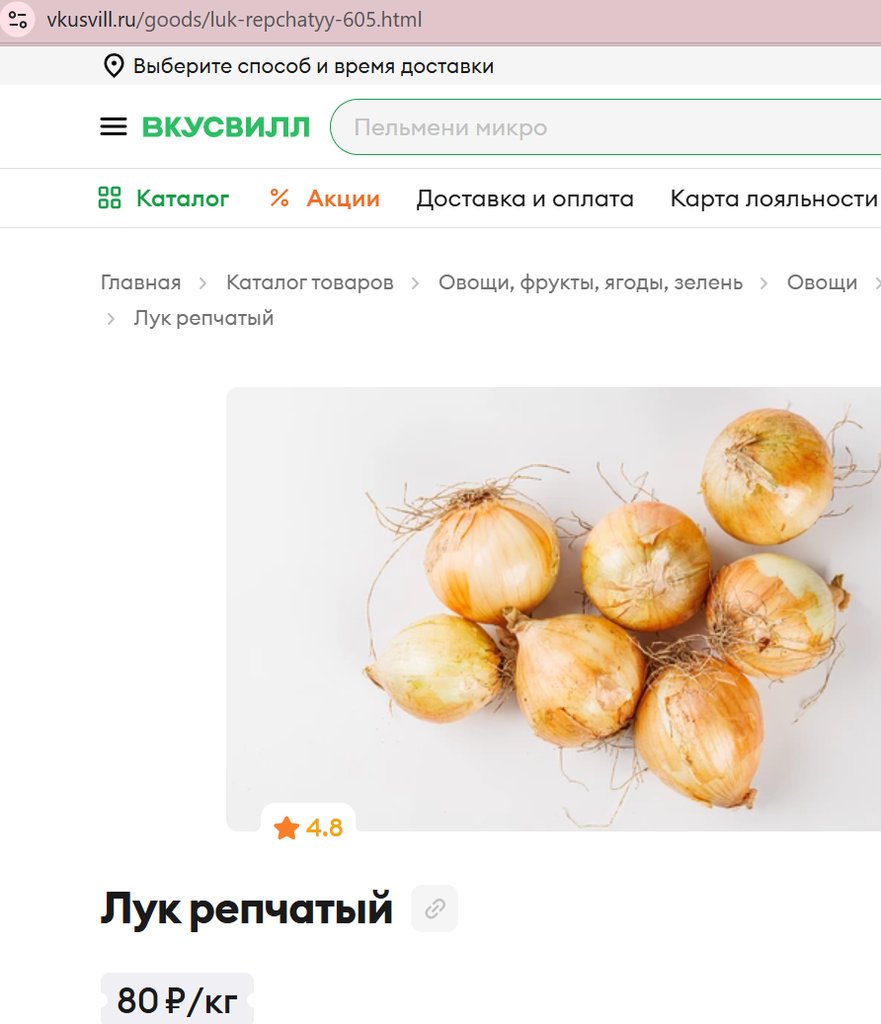Open the Акции menu item
The width and height of the screenshot is (881, 1024).
(343, 198)
